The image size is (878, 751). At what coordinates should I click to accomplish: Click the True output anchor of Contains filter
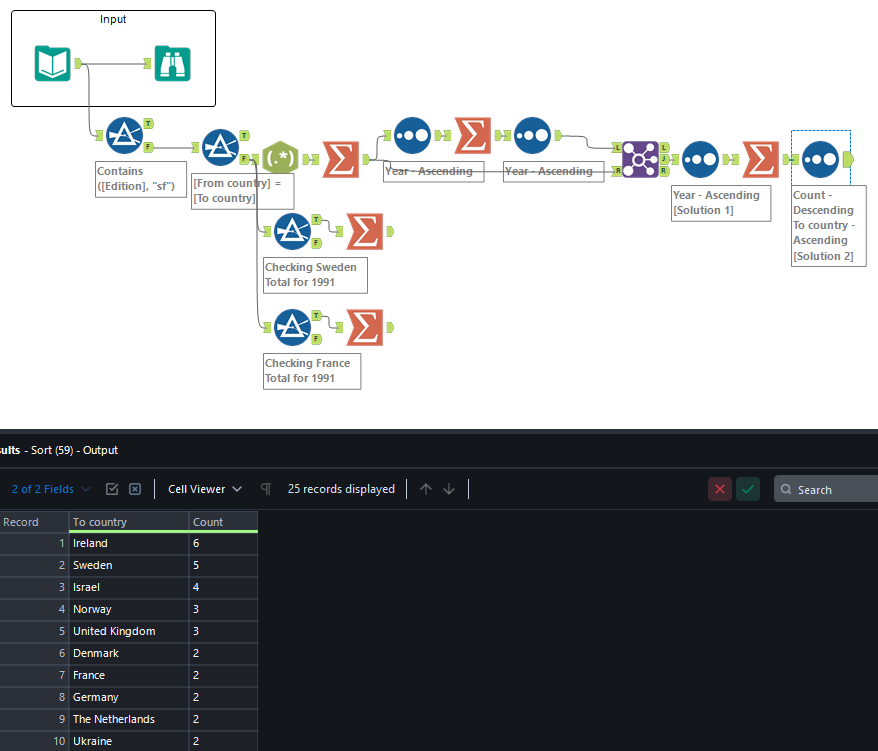pos(148,123)
